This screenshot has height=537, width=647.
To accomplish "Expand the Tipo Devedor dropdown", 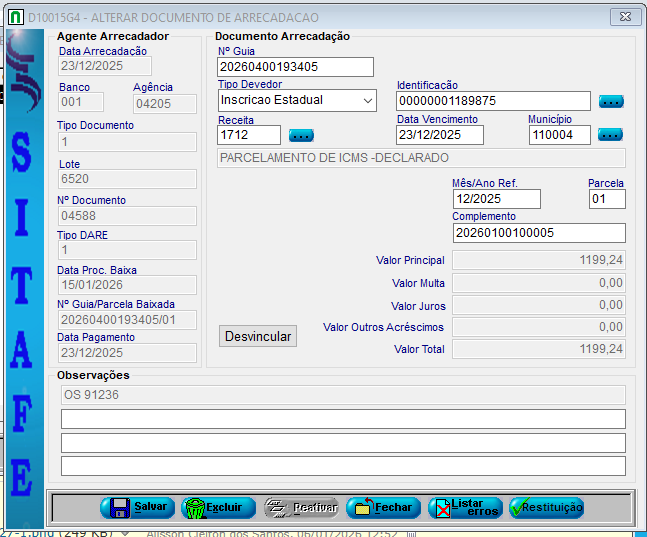I will coord(367,100).
